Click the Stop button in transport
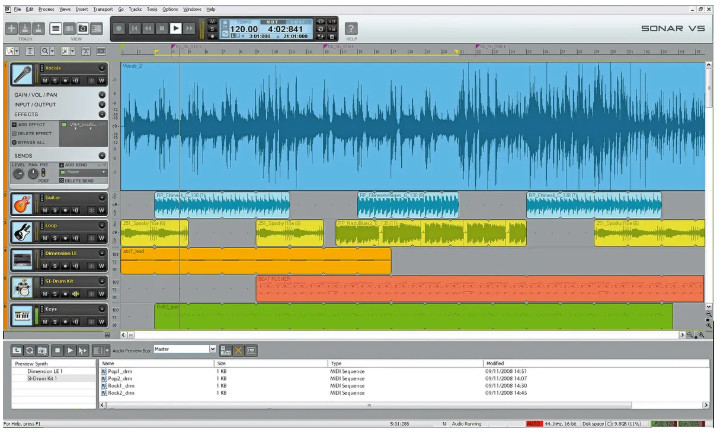Viewport: 717px width, 432px height. (161, 28)
